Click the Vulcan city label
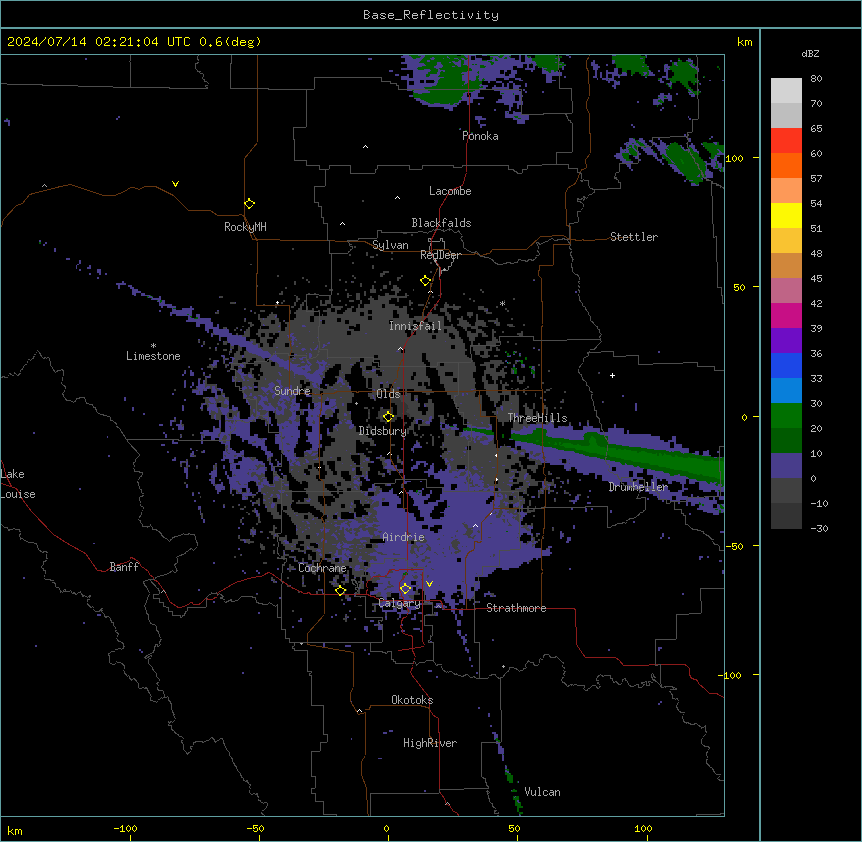This screenshot has width=862, height=842. [542, 792]
